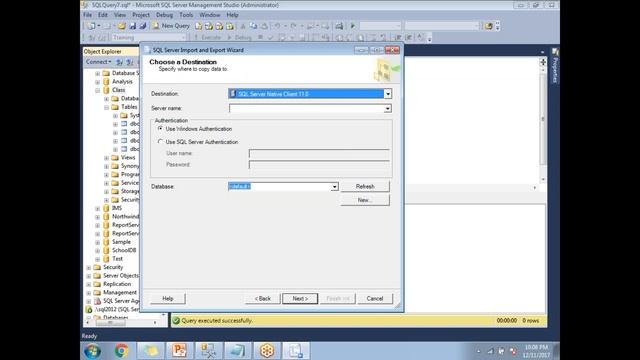Open Google Chrome from the taskbar

[x=121, y=351]
